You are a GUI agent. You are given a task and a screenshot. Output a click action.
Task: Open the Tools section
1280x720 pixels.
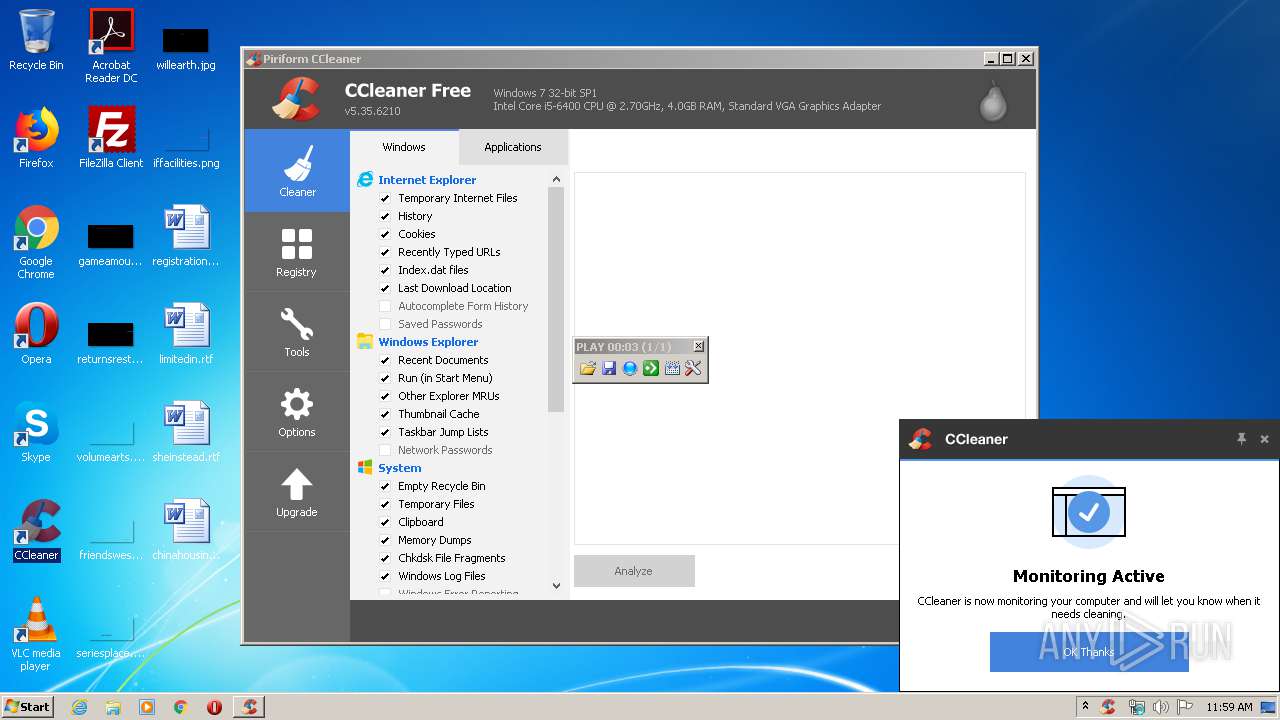point(297,331)
